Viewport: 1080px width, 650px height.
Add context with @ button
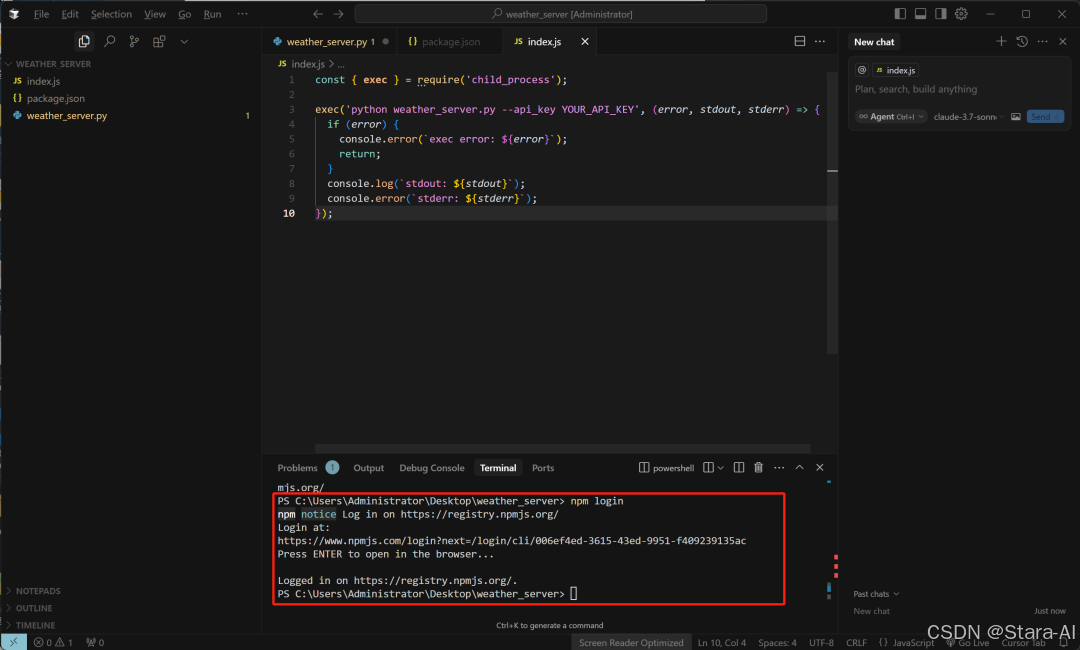pos(862,70)
